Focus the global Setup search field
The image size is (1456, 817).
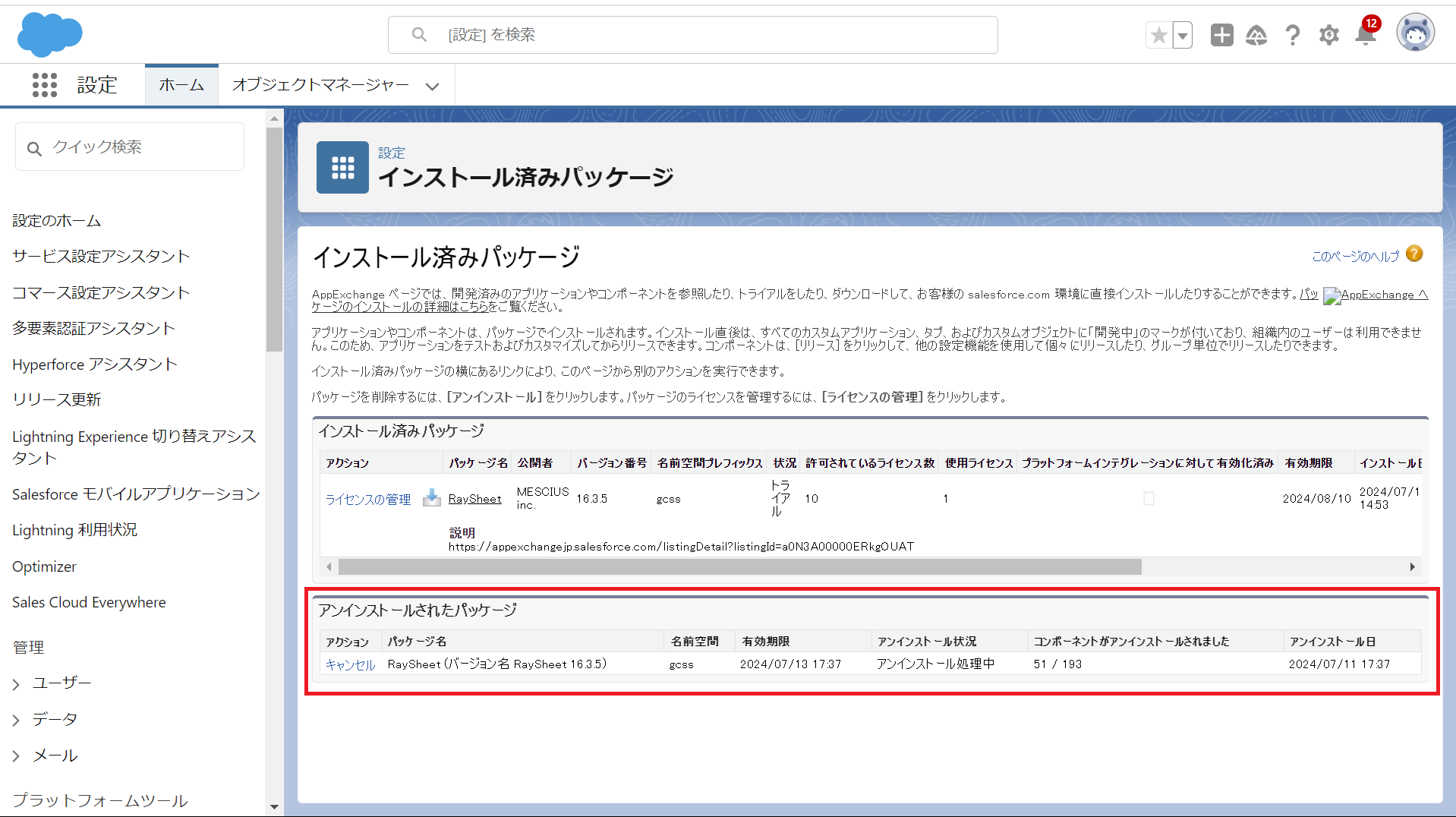(692, 35)
